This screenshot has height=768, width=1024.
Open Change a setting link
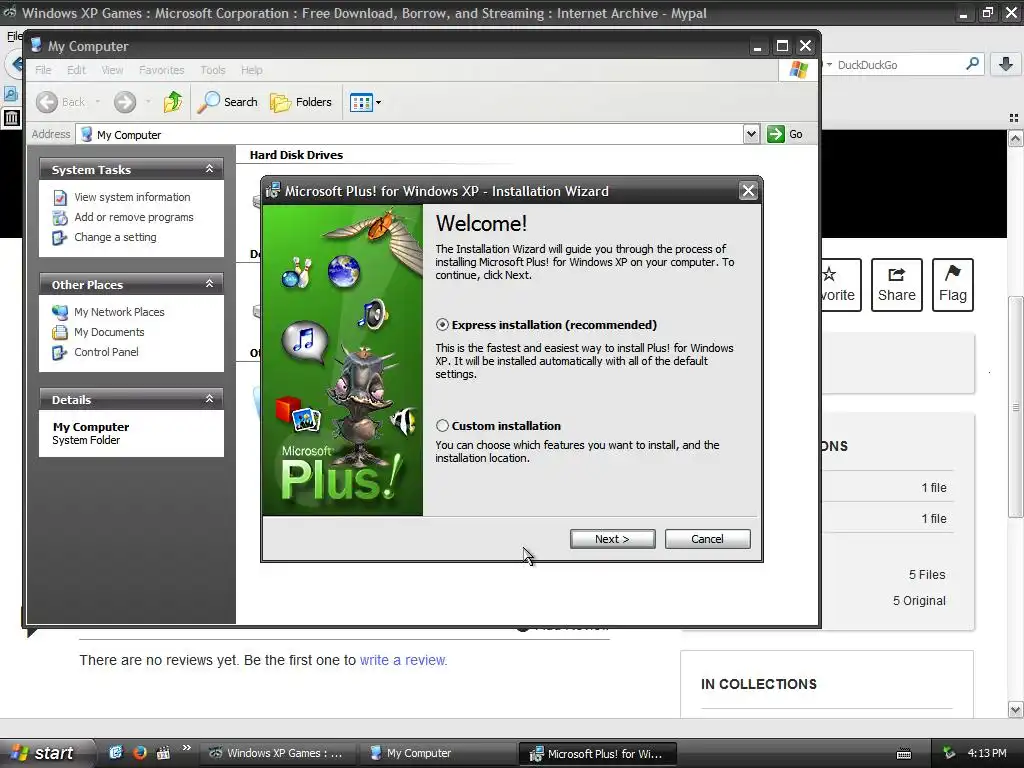tap(115, 237)
